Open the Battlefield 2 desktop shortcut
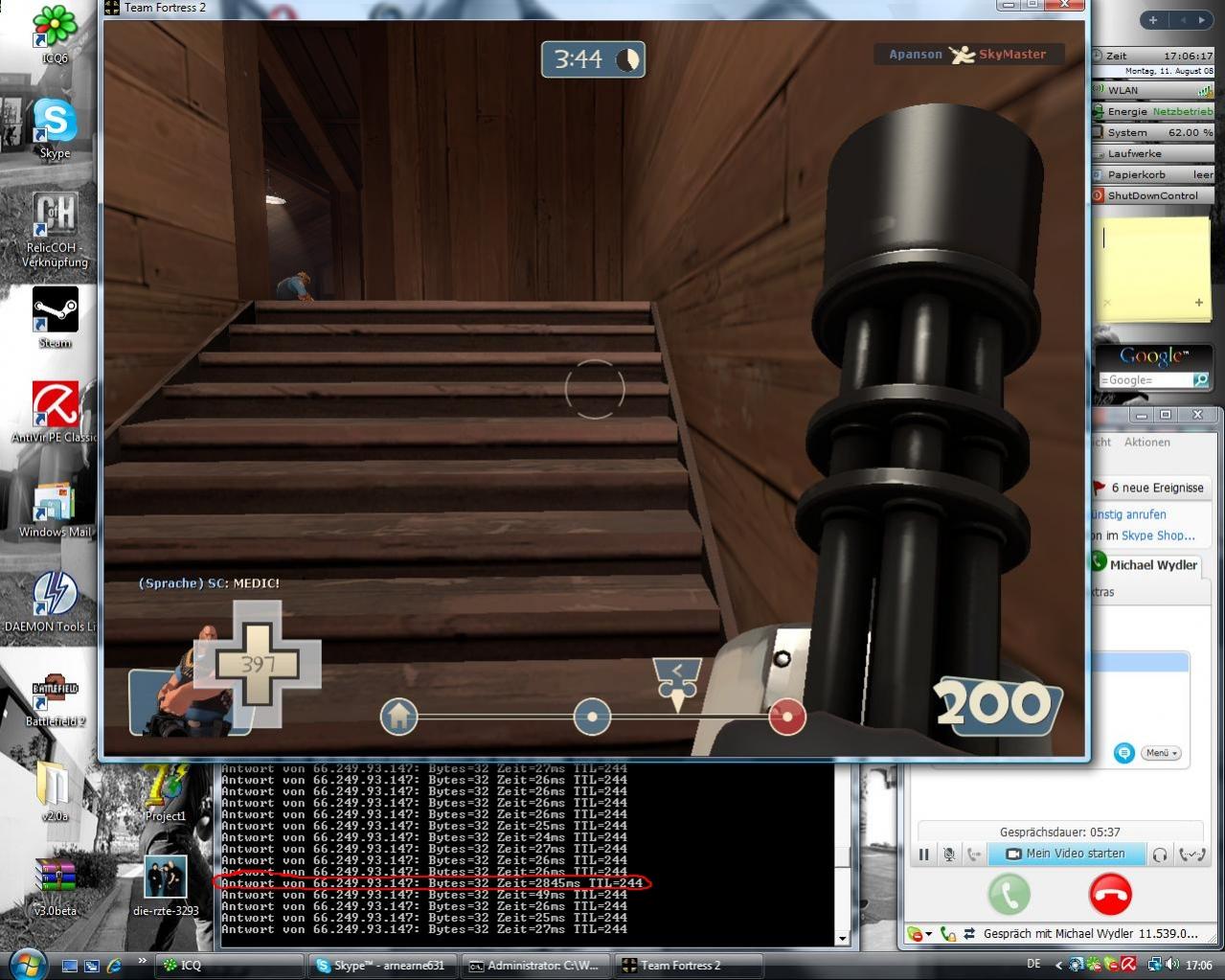 [55, 698]
